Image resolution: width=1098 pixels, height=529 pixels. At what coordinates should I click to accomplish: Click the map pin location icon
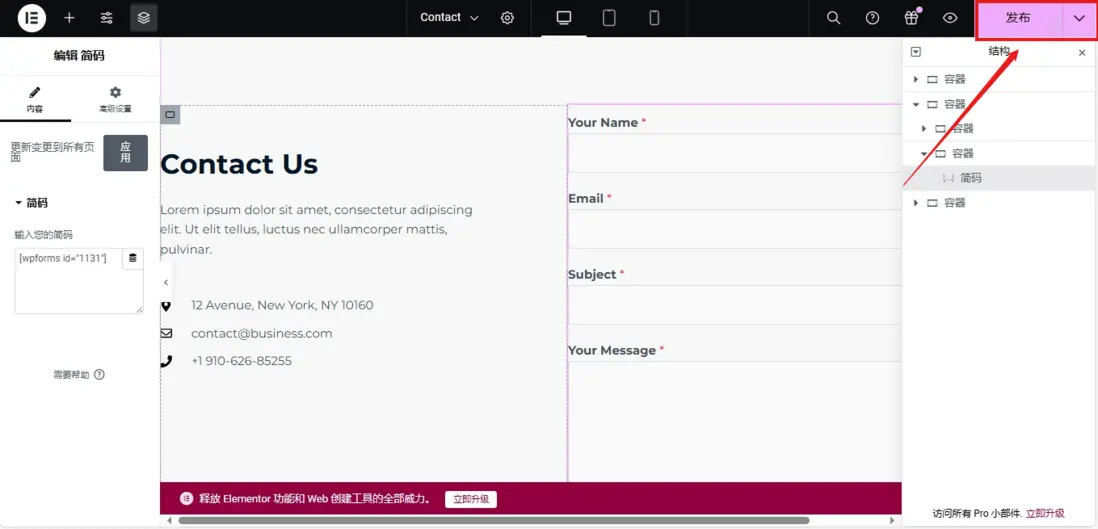point(166,306)
